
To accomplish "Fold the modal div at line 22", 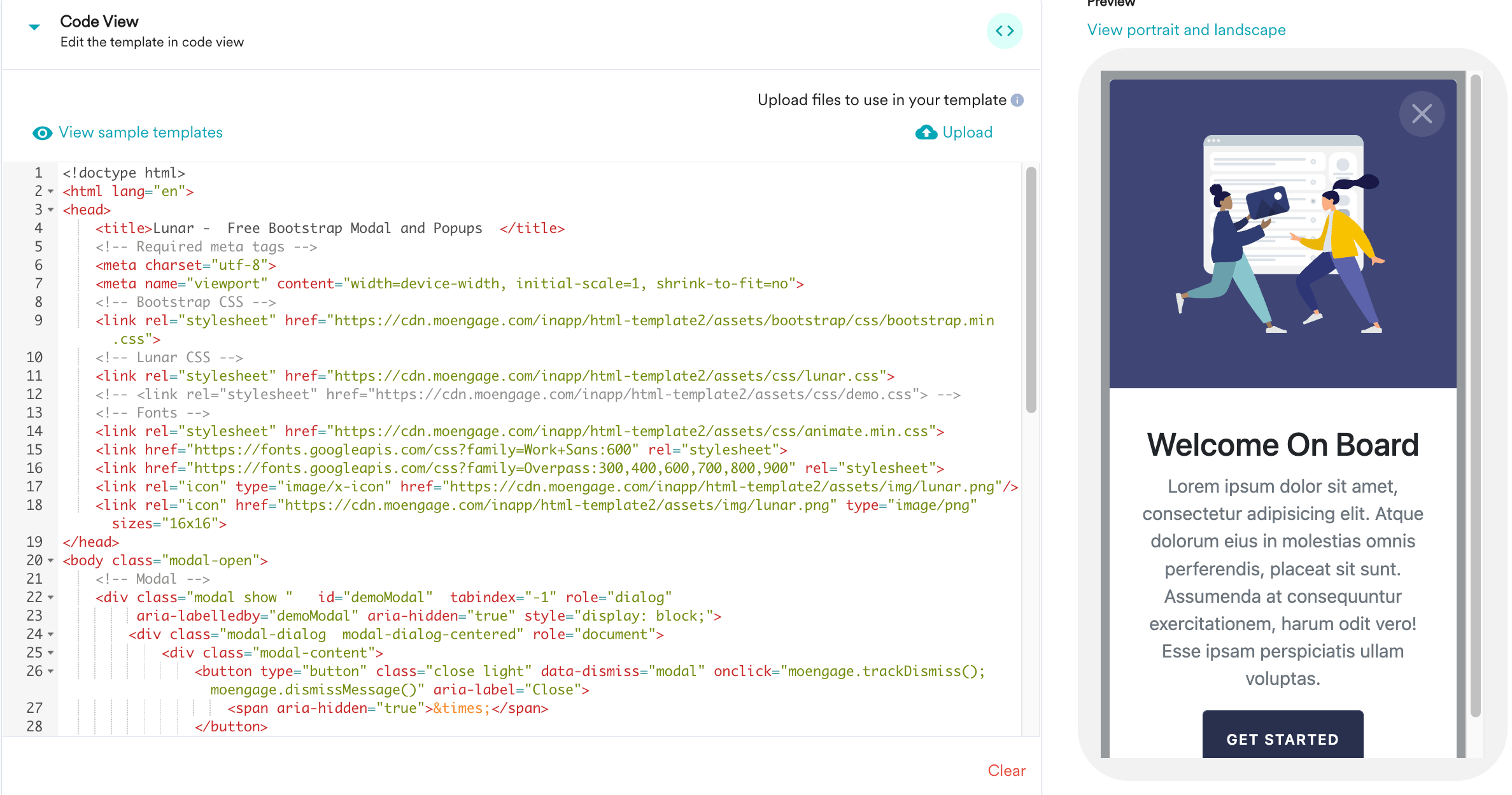I will [x=51, y=597].
